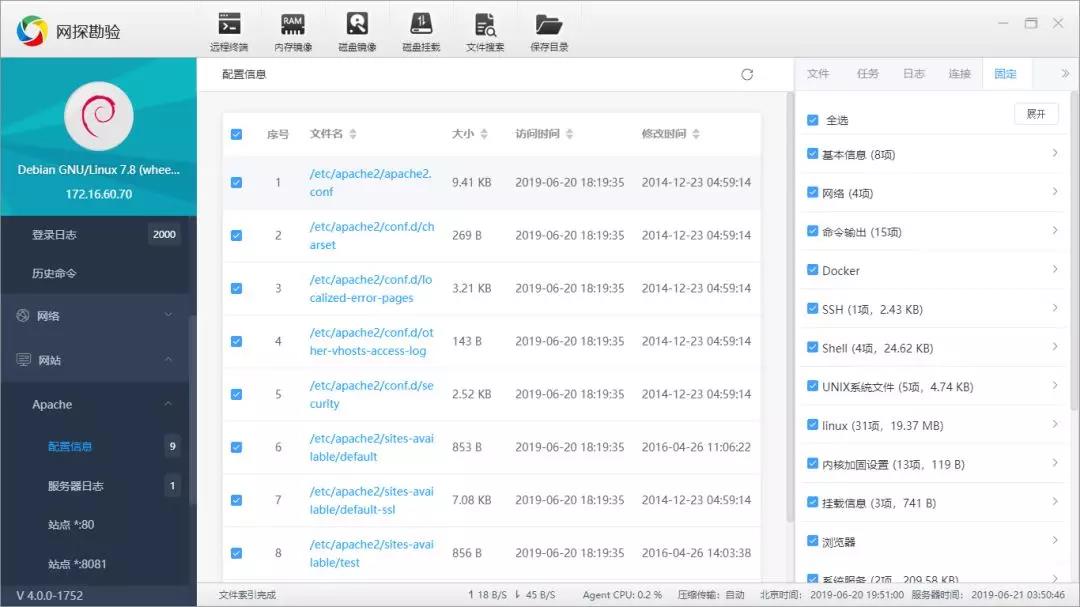Expand the 基本信息 category details
This screenshot has height=607, width=1080.
point(1057,153)
